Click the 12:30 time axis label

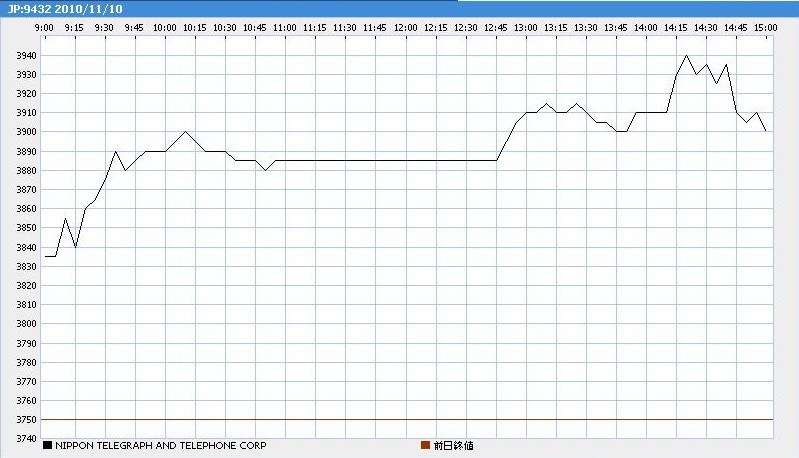465,28
